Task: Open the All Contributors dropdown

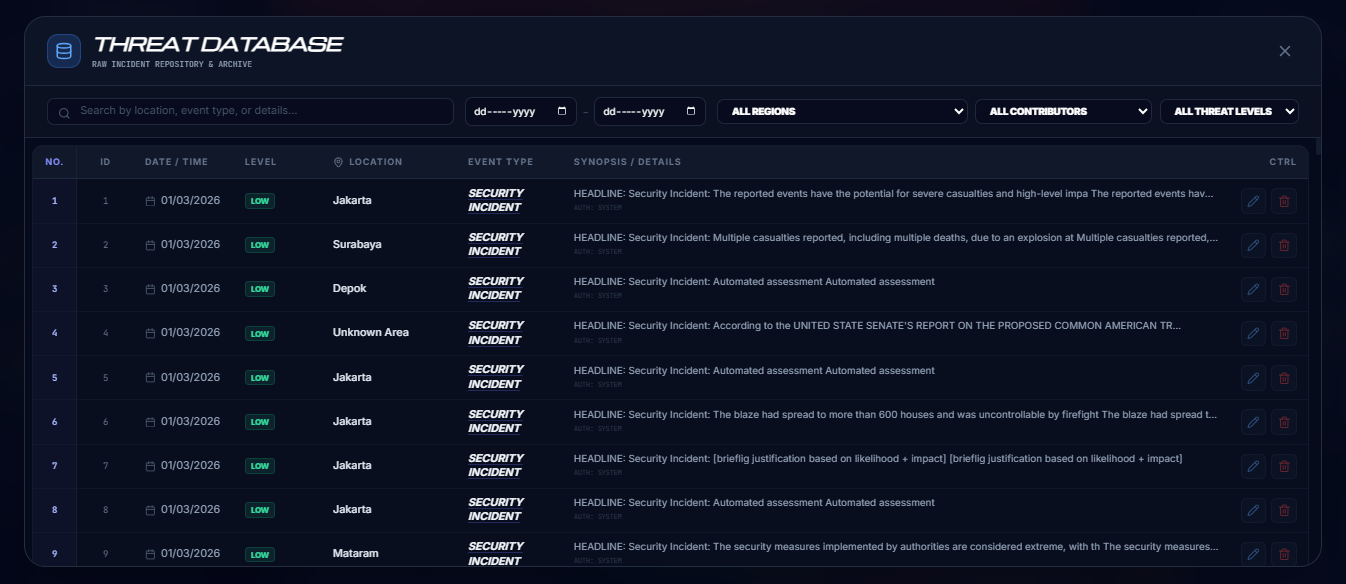Action: point(1063,111)
